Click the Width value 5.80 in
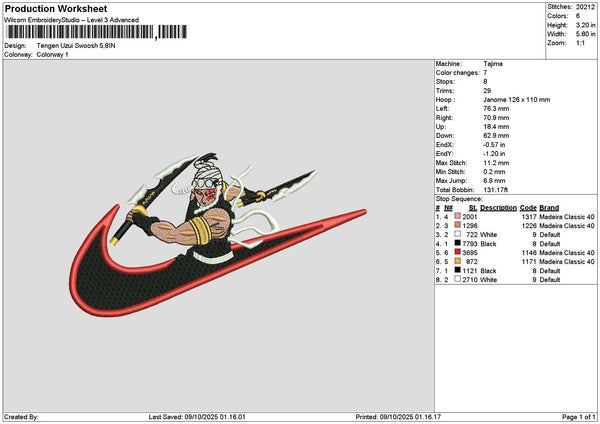Viewport: 600px width, 424px height. [585, 34]
